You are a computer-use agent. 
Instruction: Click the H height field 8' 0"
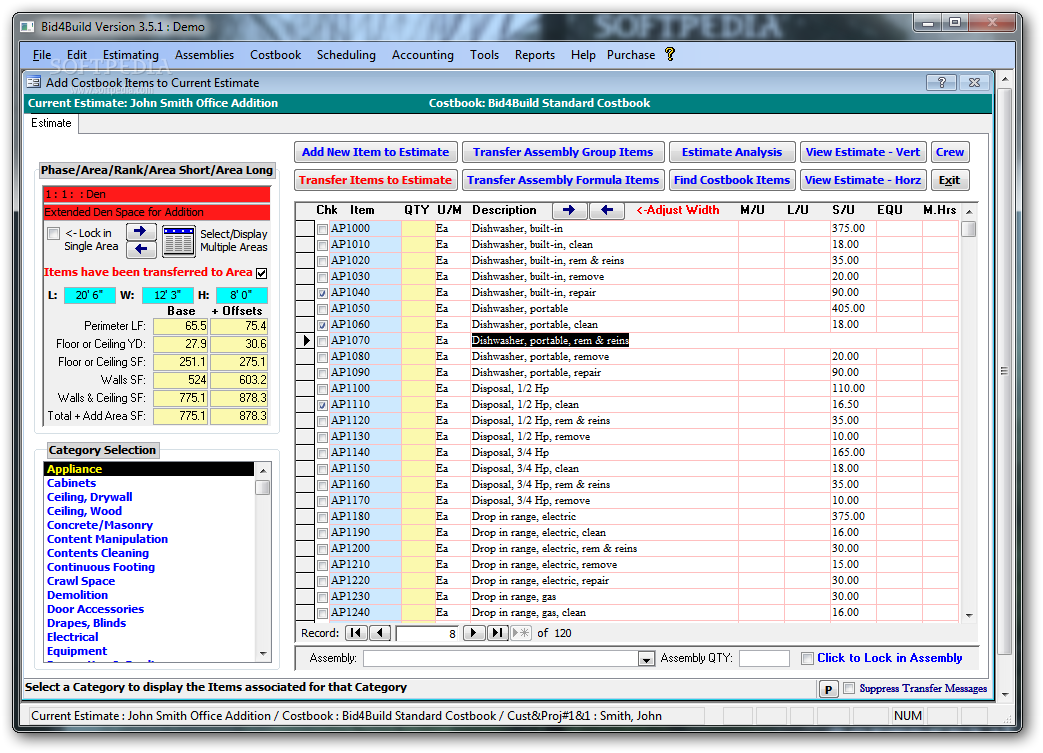click(241, 295)
